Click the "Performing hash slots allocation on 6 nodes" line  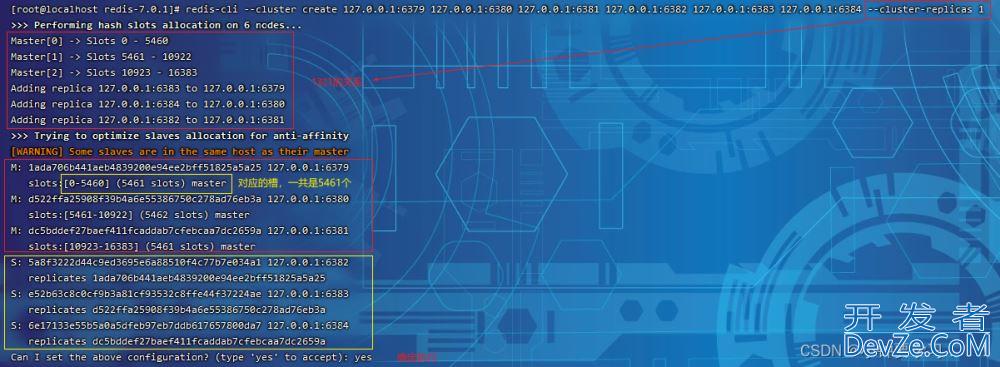[157, 26]
